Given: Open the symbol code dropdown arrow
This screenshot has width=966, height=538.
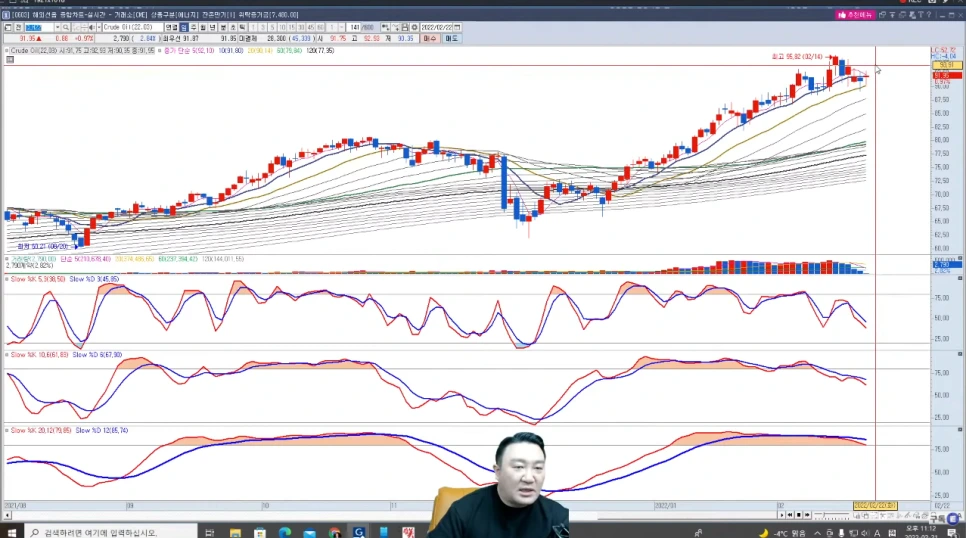Looking at the screenshot, I should coord(57,28).
